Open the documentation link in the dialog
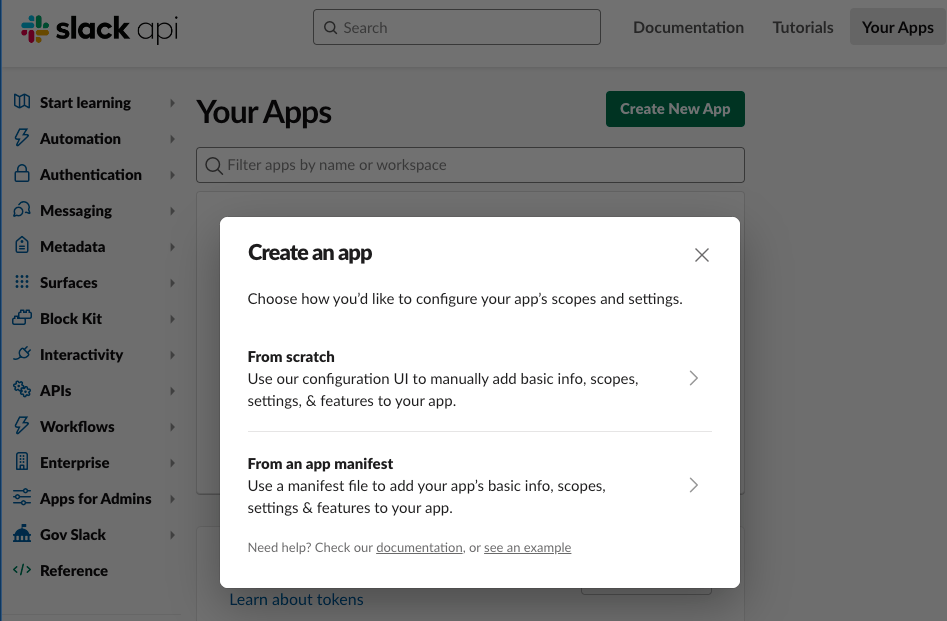This screenshot has width=947, height=621. [x=419, y=547]
